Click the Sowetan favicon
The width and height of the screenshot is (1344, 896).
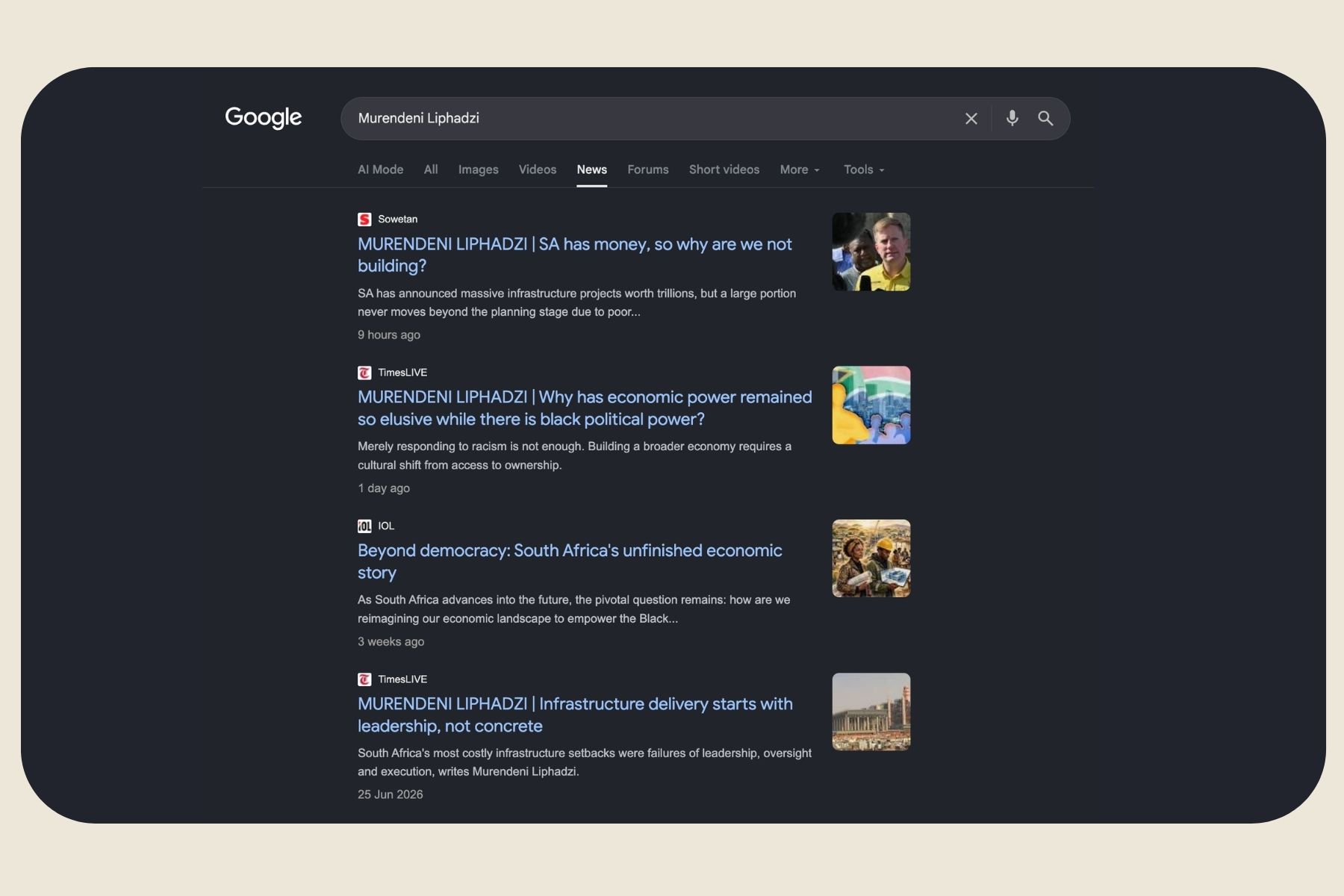(x=364, y=220)
